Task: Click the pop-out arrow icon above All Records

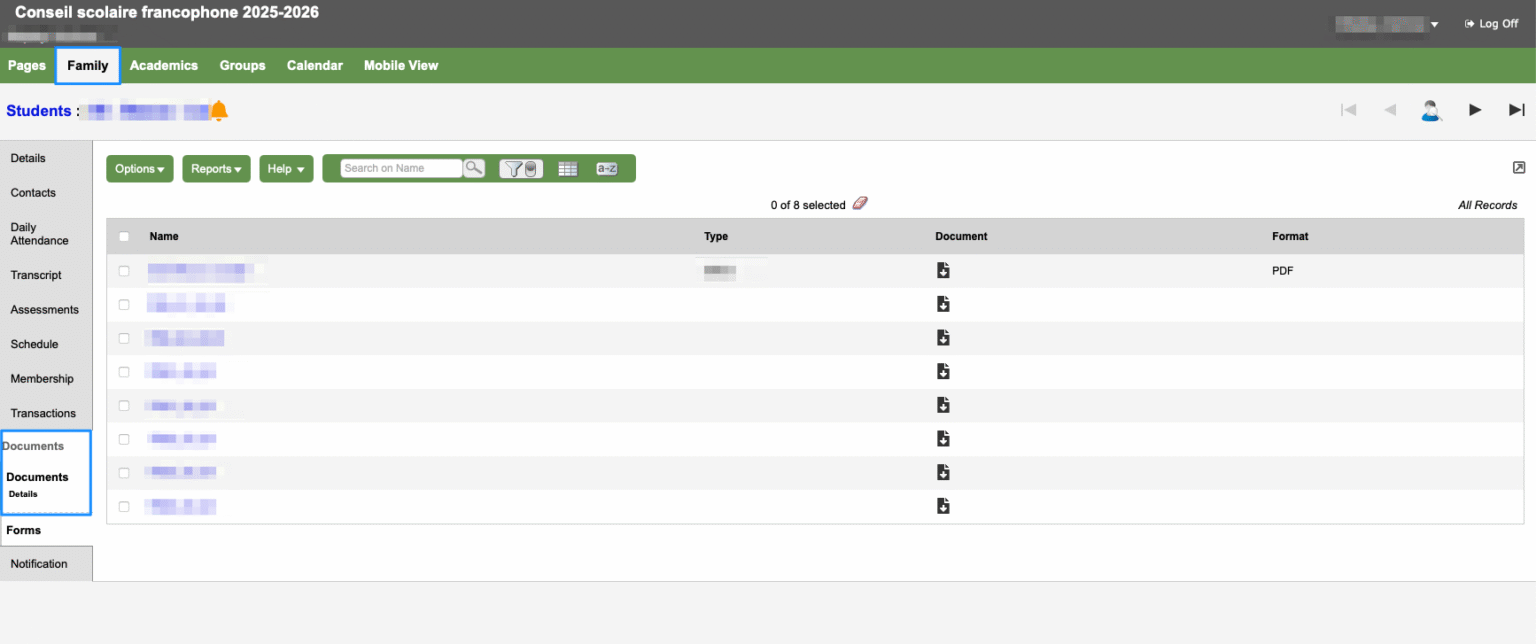Action: pos(1519,167)
